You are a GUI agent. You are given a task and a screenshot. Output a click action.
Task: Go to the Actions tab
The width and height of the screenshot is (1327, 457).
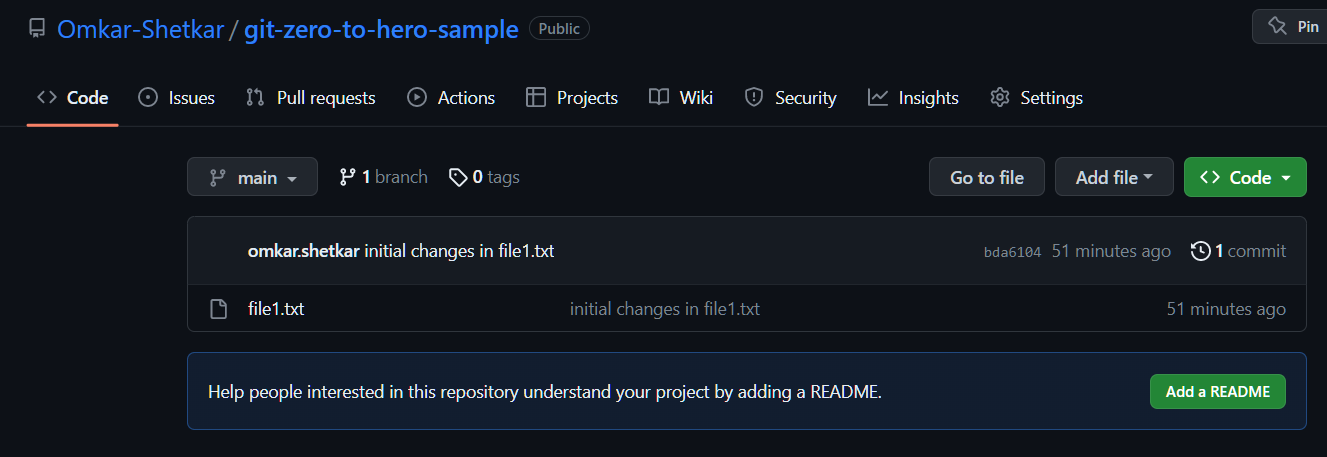[451, 97]
